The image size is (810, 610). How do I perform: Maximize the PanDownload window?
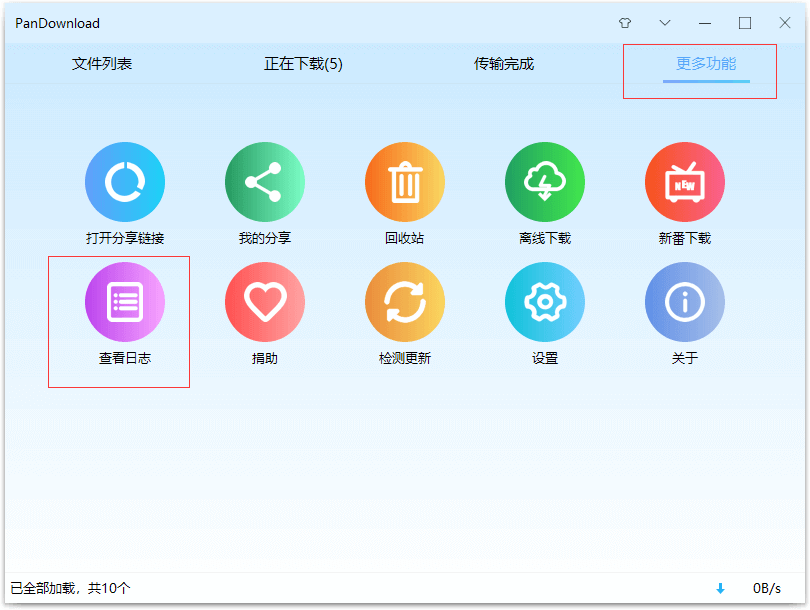[745, 23]
